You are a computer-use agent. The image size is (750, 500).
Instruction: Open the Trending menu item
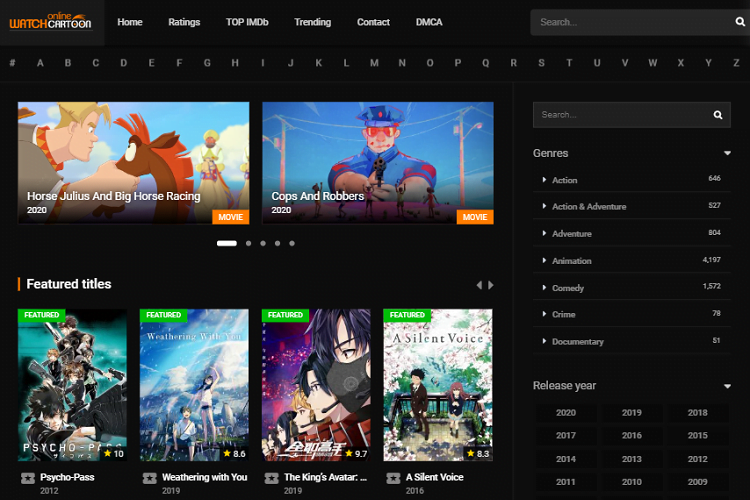(312, 22)
